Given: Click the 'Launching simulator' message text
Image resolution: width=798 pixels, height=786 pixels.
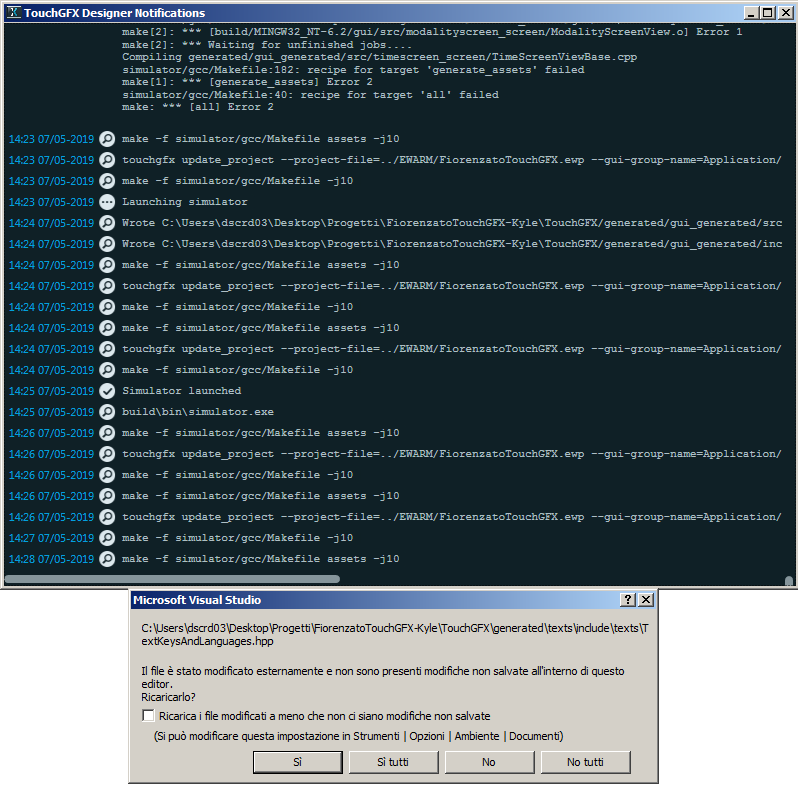Looking at the screenshot, I should coord(185,202).
